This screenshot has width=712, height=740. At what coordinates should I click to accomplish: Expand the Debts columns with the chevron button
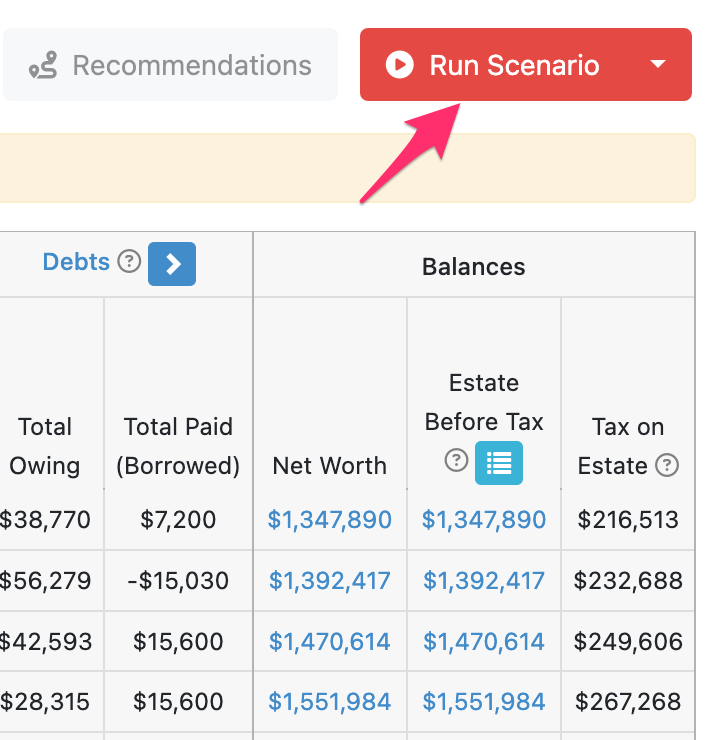172,264
